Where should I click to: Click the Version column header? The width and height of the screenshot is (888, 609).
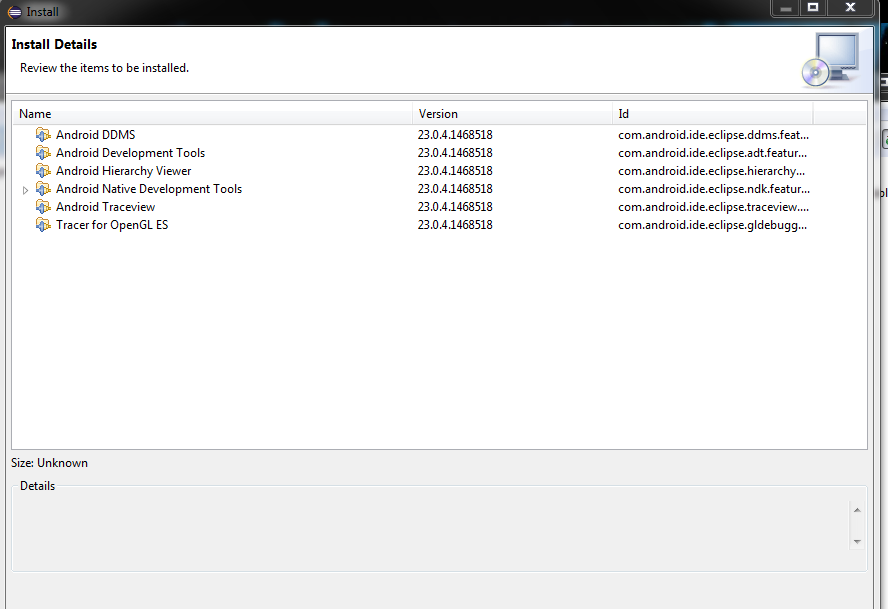coord(513,114)
